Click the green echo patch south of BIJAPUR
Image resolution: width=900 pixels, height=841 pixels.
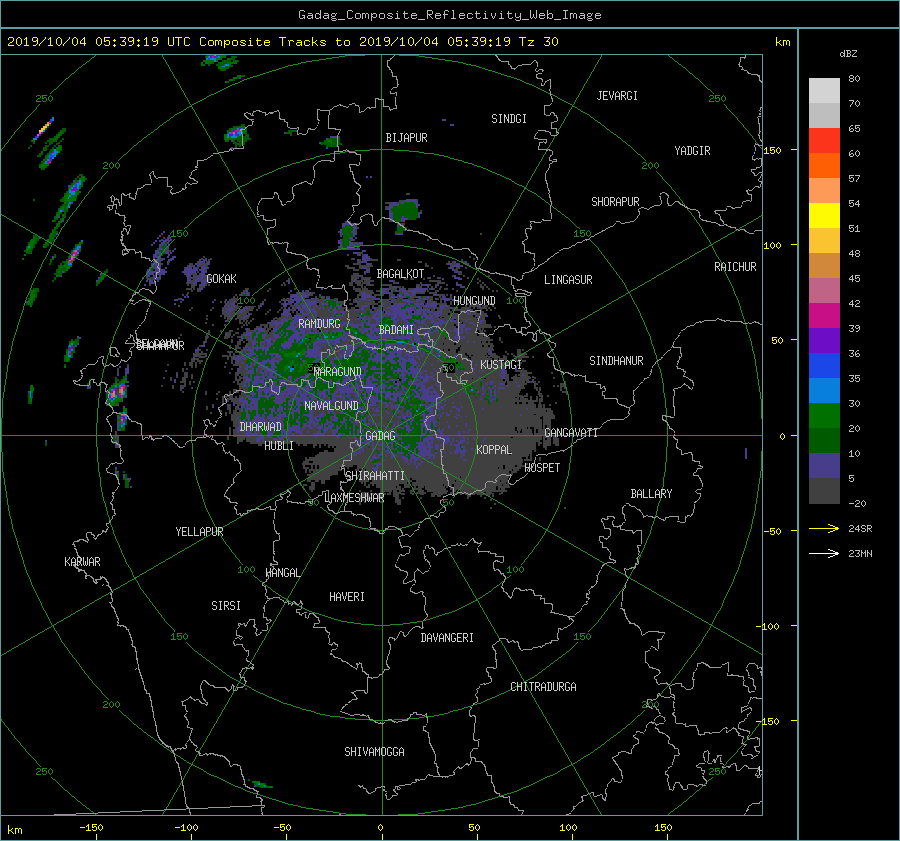[x=405, y=211]
